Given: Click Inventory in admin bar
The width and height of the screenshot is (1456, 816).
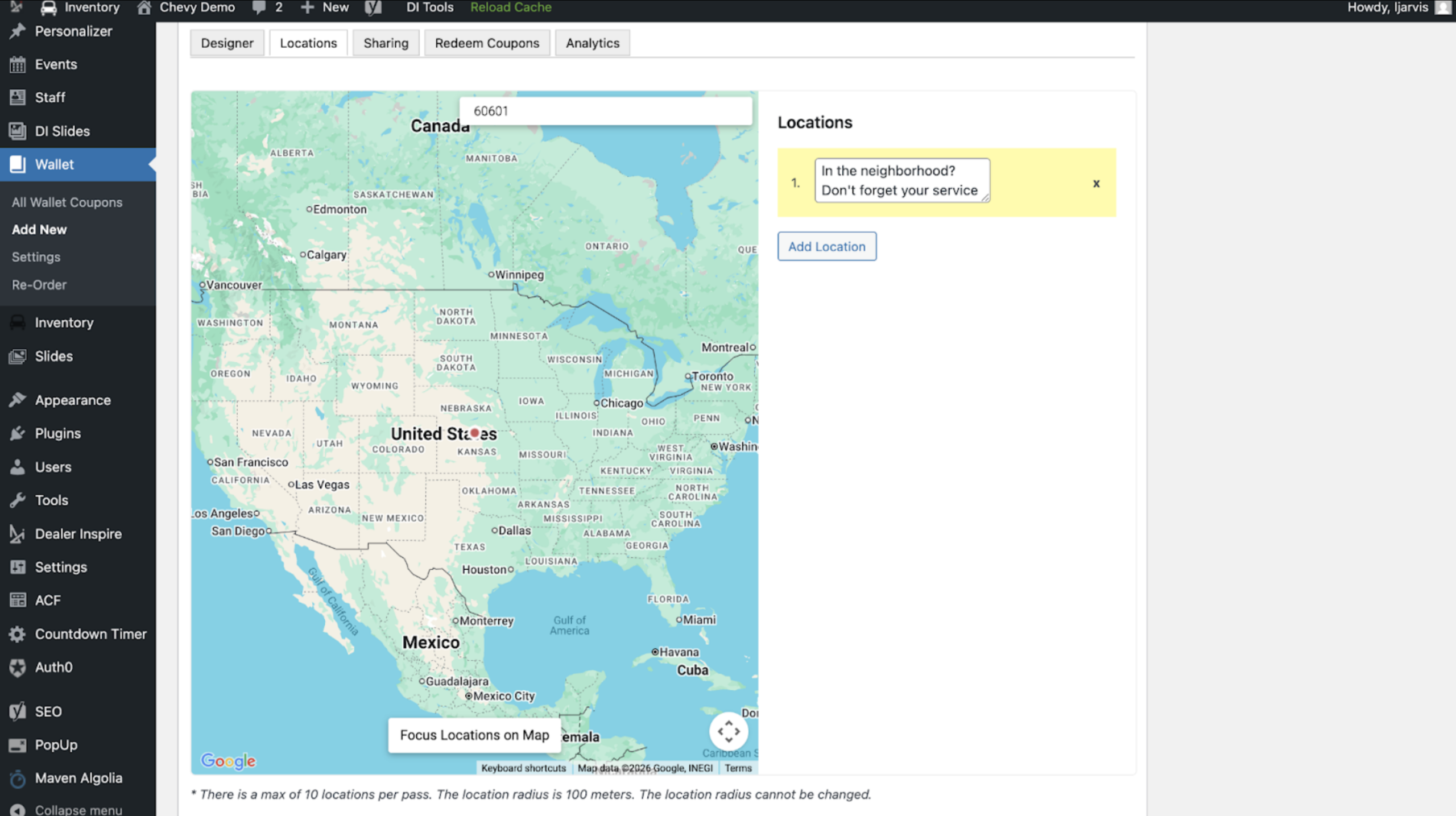Looking at the screenshot, I should coord(80,7).
